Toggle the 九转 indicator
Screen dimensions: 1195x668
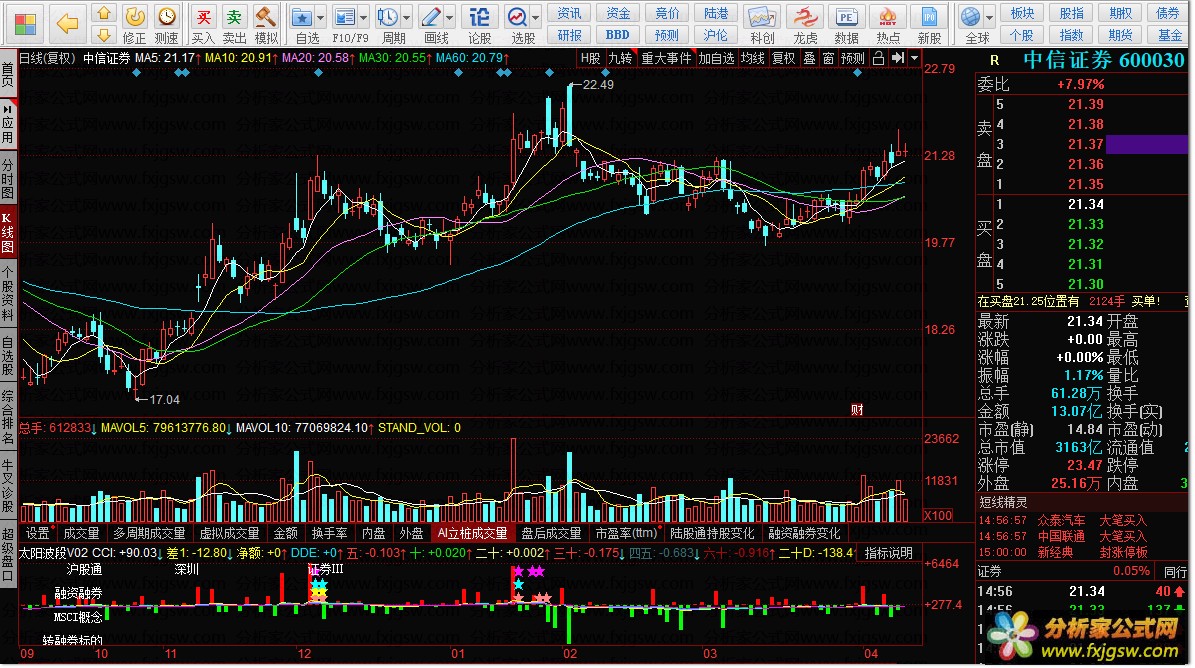click(x=620, y=58)
